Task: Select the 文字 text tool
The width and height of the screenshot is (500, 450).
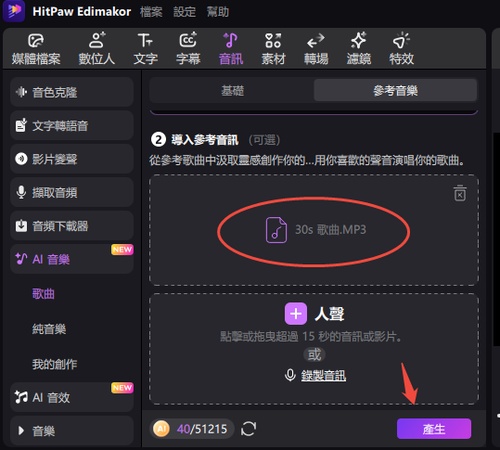Action: coord(145,49)
